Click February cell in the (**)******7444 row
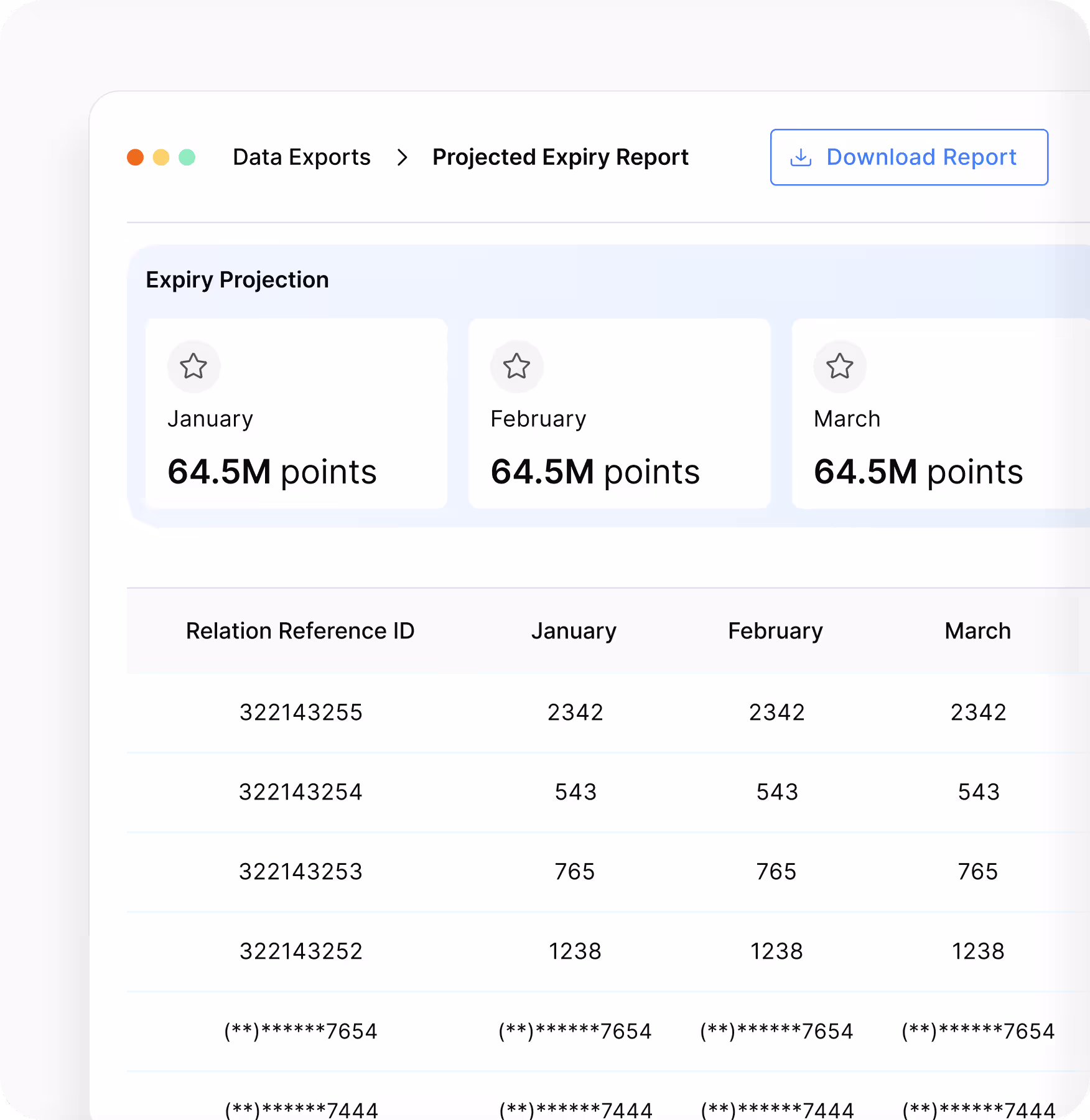 [x=777, y=1109]
